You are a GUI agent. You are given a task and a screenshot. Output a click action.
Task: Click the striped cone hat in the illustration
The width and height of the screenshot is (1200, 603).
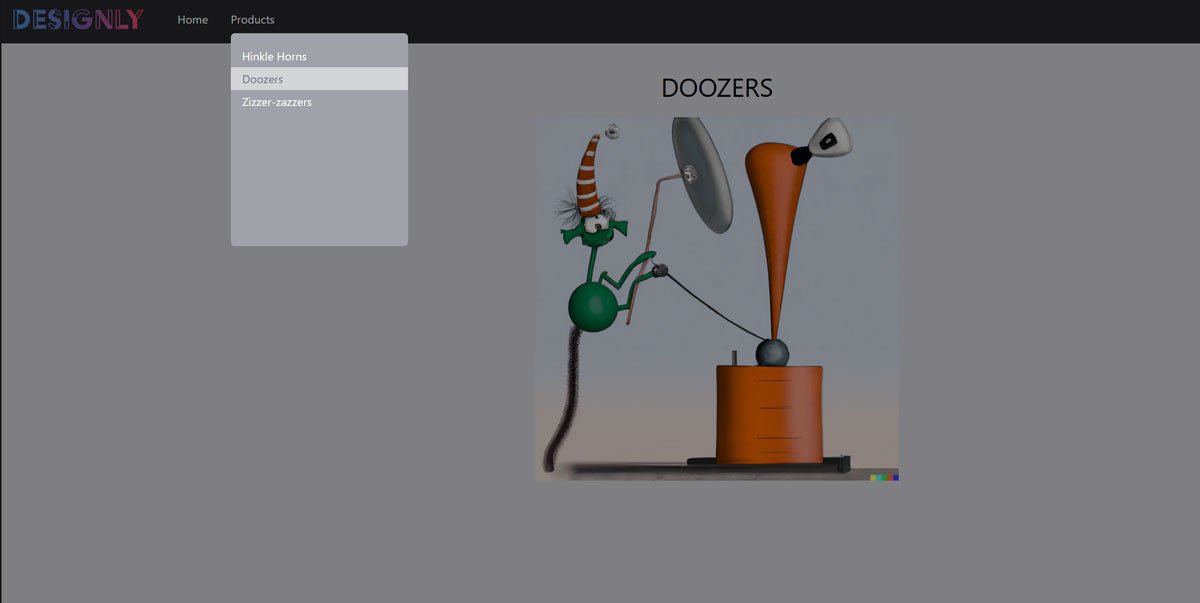(588, 177)
